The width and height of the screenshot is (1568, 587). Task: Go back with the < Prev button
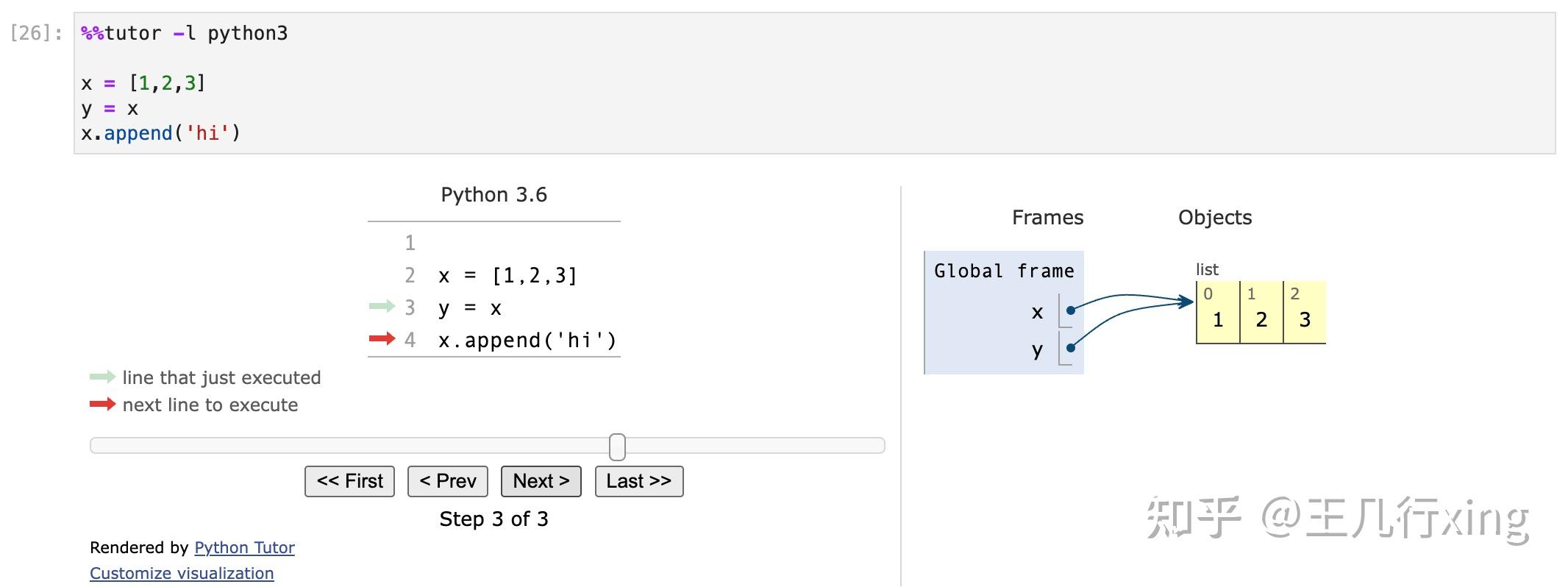click(447, 481)
